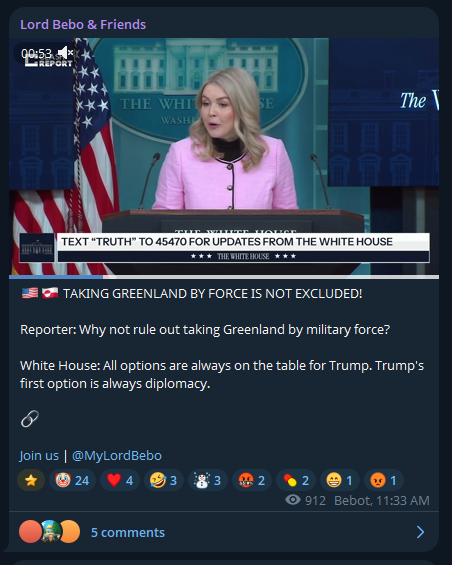Screen dimensions: 452x565
Task: React with the cursing face emoji
Action: pos(252,480)
